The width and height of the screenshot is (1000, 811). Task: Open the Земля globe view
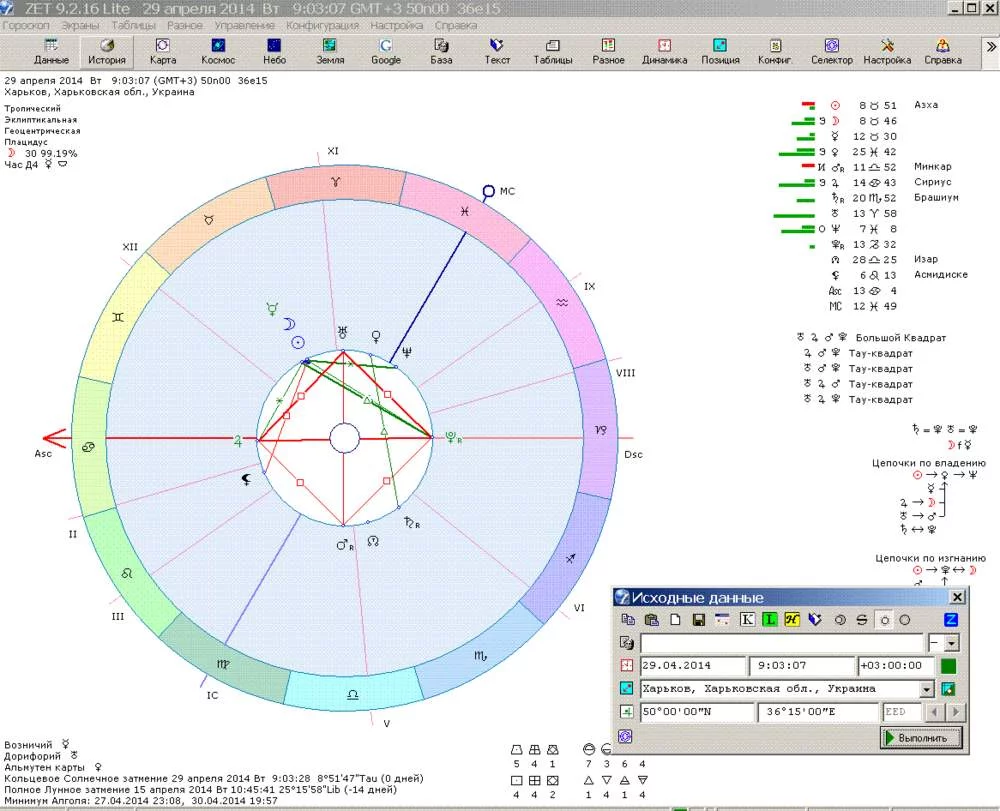pyautogui.click(x=330, y=51)
